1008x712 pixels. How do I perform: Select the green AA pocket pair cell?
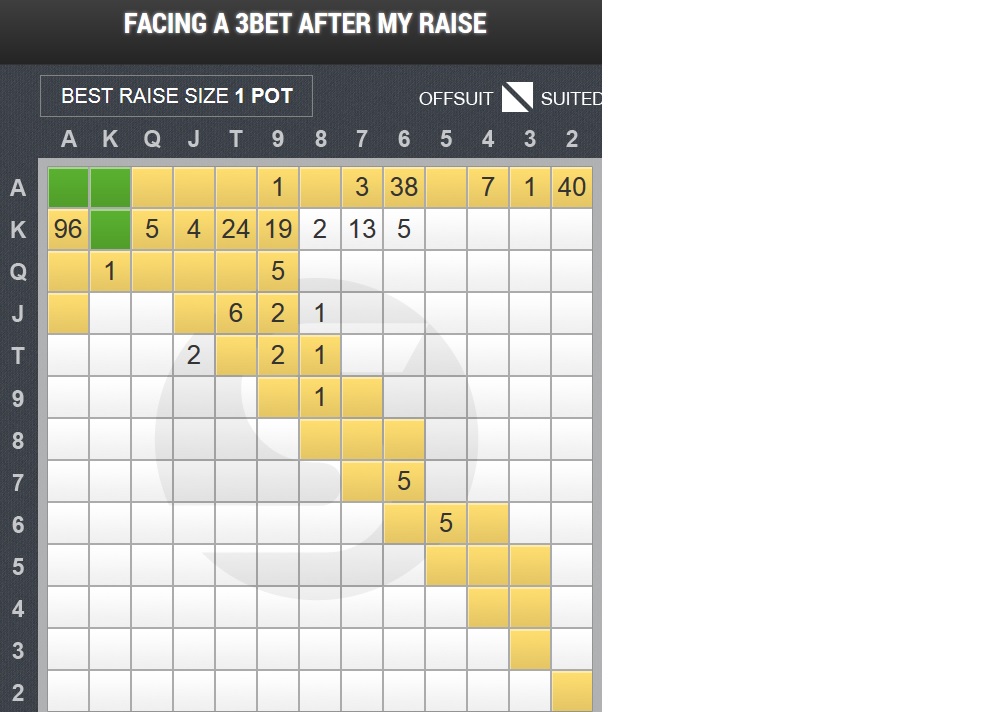tap(68, 187)
